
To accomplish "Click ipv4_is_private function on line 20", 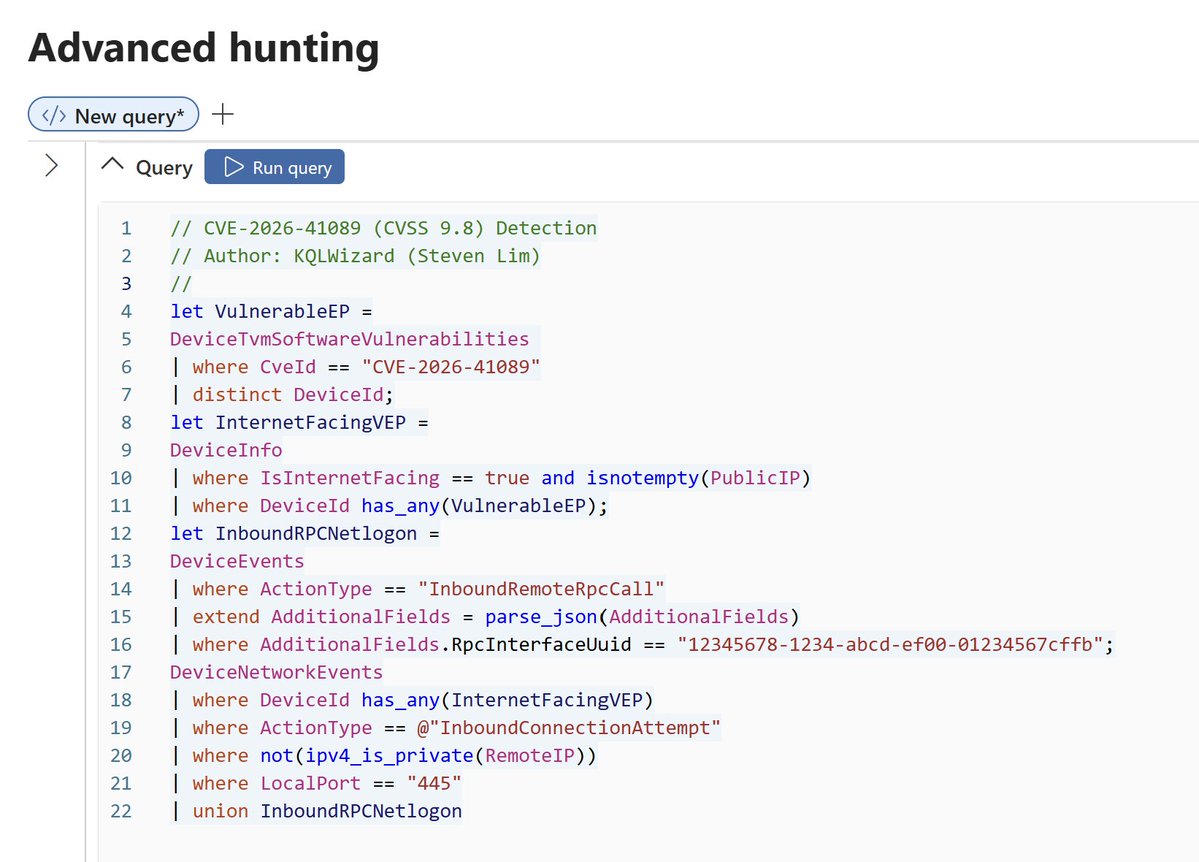I will pos(389,756).
